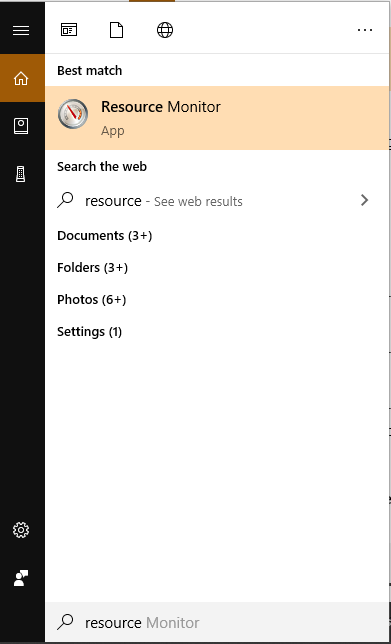
Task: Filter results by Web globe icon
Action: [x=165, y=30]
